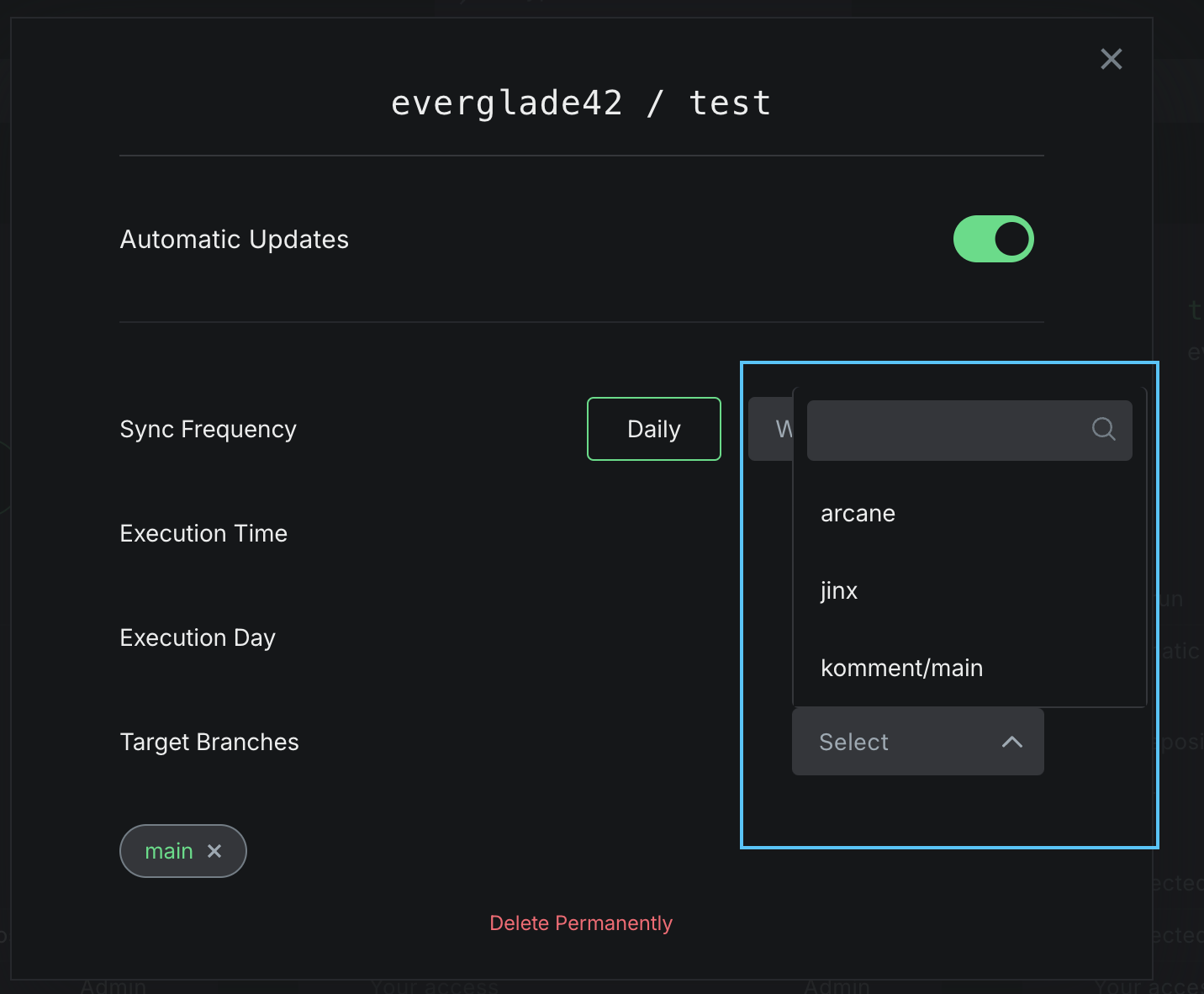Click the Sync Frequency label
This screenshot has height=994, width=1204.
(209, 429)
